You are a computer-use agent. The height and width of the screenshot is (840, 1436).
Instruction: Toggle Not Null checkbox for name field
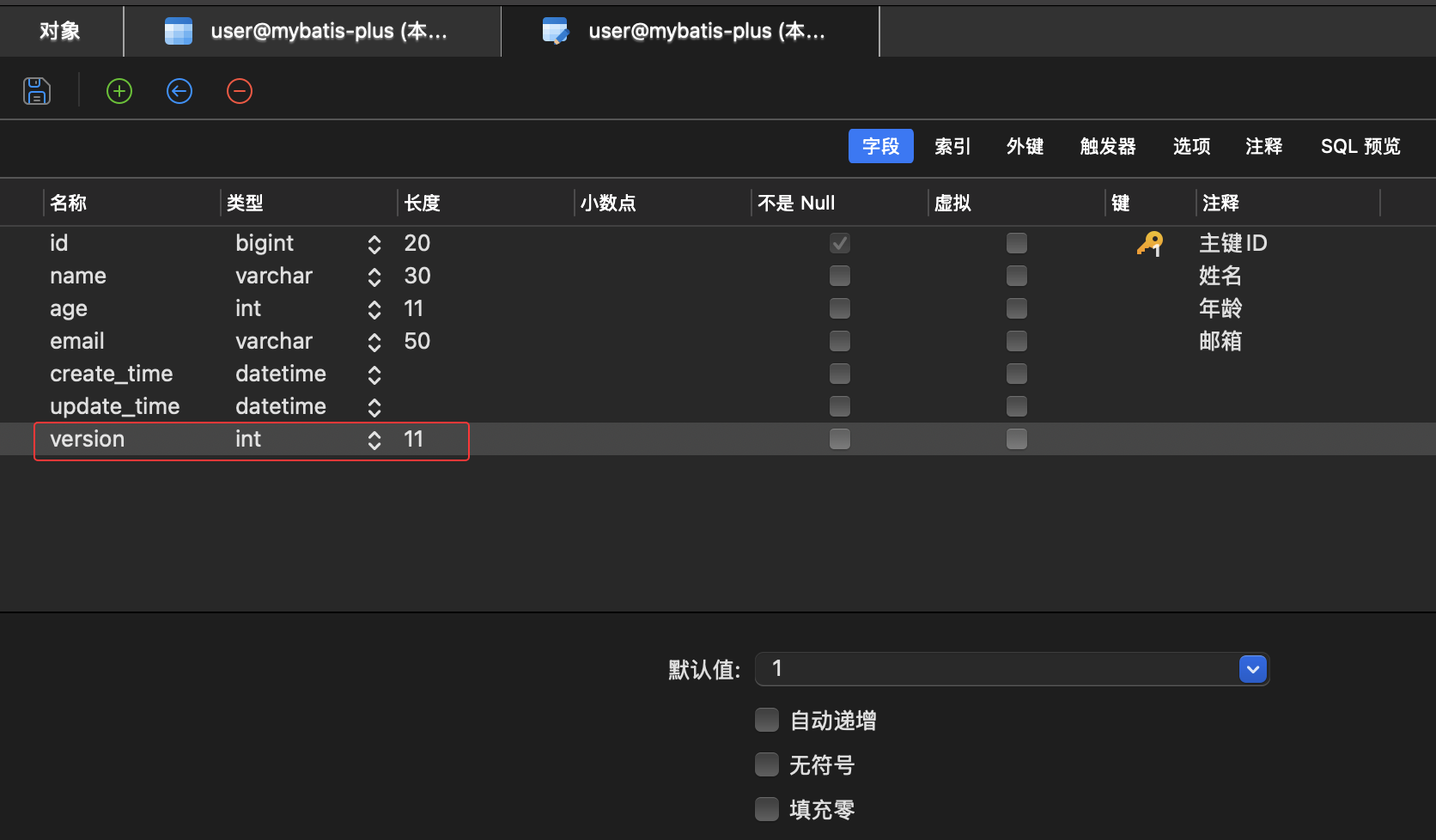(840, 276)
